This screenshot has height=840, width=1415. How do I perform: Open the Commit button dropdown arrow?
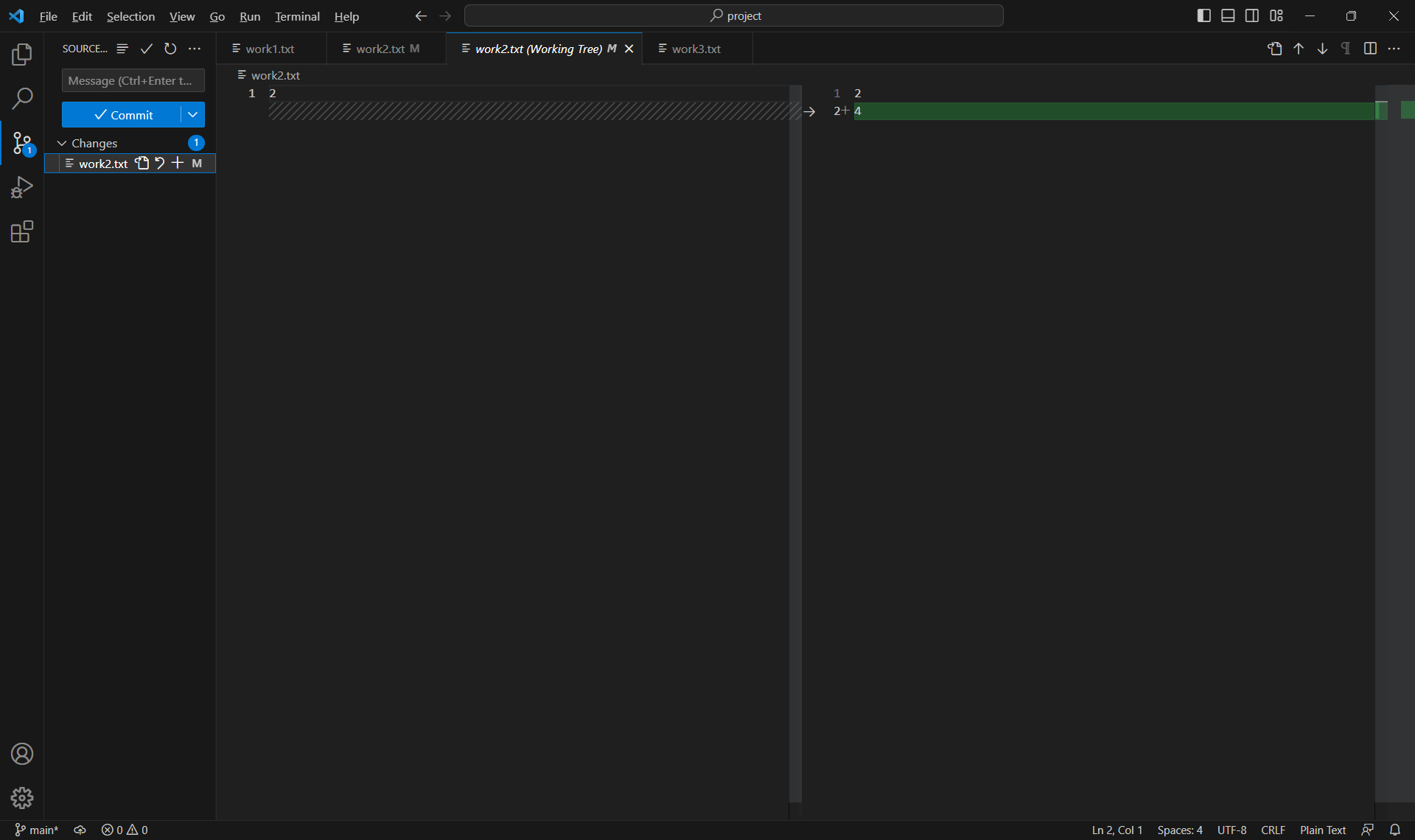(x=192, y=114)
